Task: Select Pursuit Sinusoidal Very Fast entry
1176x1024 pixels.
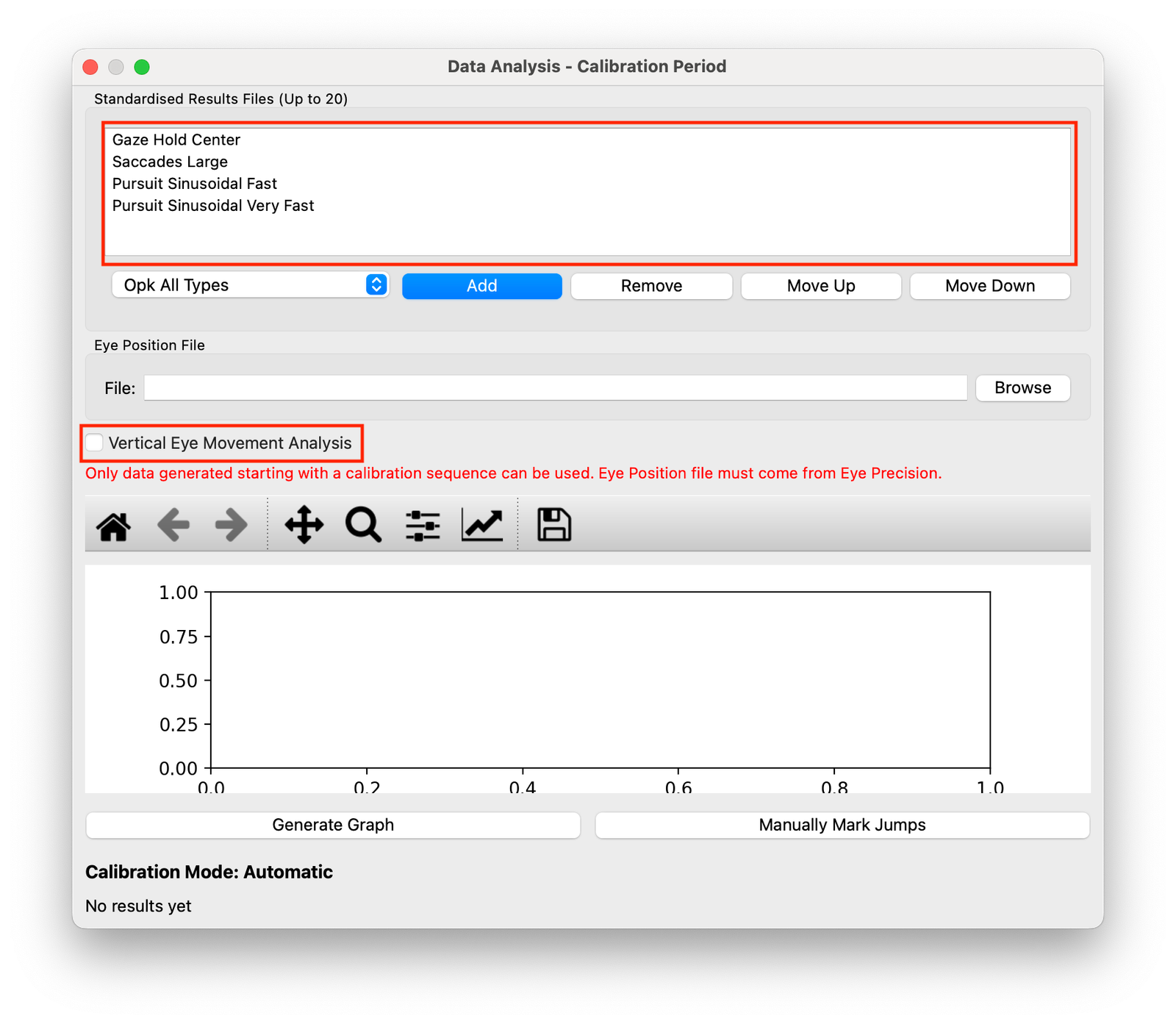Action: click(213, 206)
